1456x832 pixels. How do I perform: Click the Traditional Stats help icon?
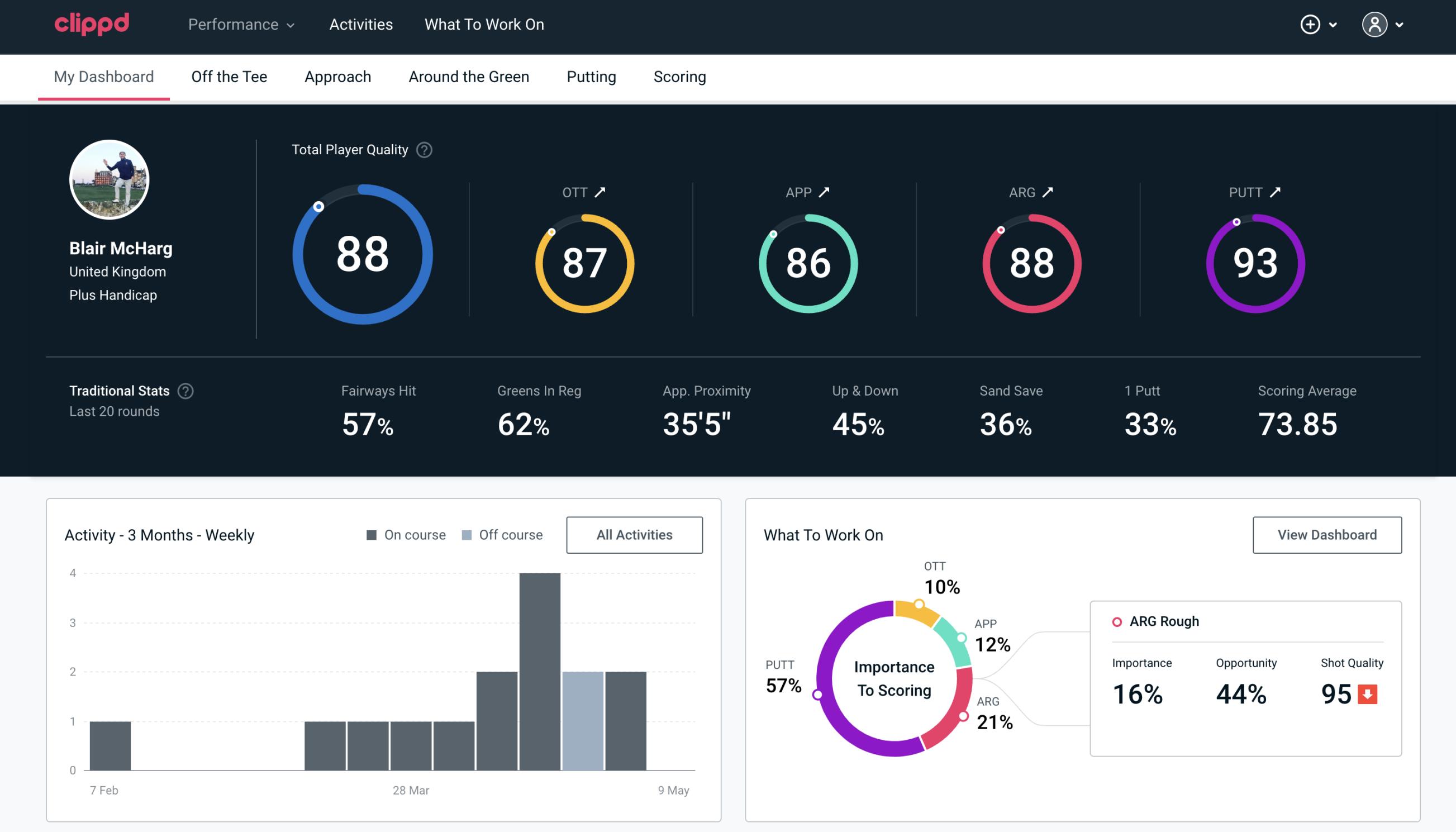[x=186, y=391]
